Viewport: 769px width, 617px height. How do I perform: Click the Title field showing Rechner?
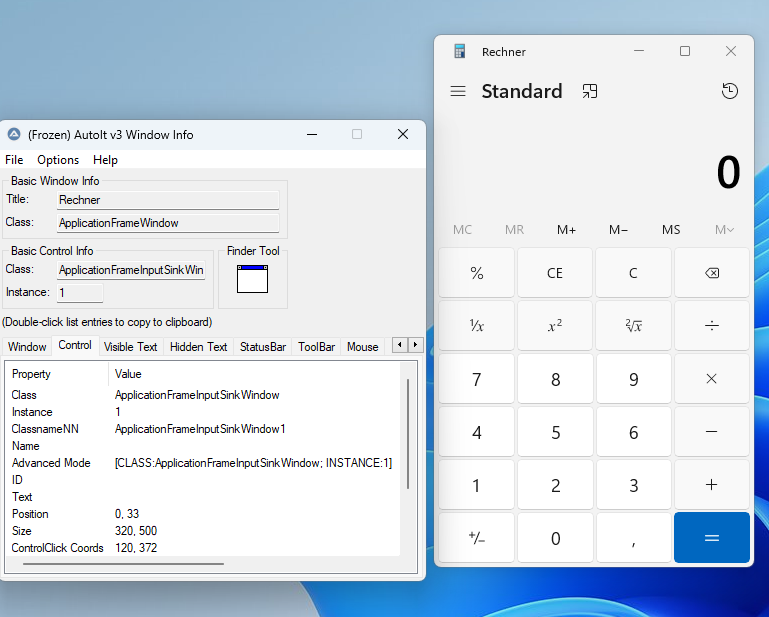point(168,200)
